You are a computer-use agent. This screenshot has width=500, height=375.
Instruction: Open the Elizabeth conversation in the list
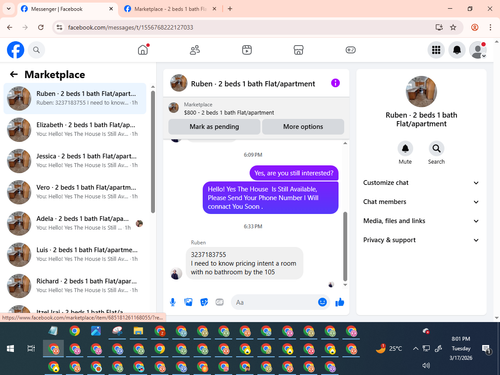75,129
